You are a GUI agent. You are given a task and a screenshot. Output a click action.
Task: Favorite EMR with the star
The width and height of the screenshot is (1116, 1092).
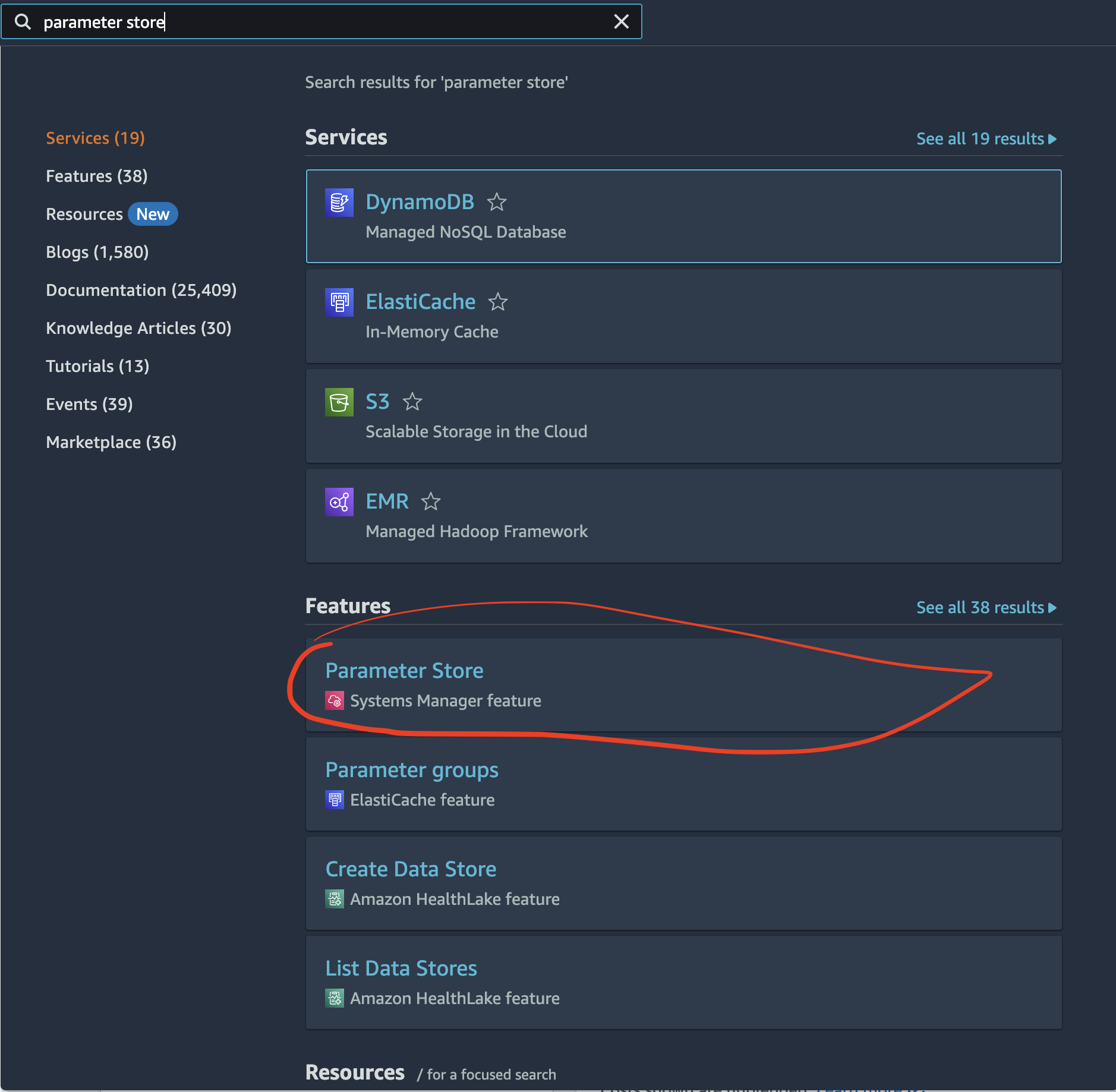tap(431, 502)
